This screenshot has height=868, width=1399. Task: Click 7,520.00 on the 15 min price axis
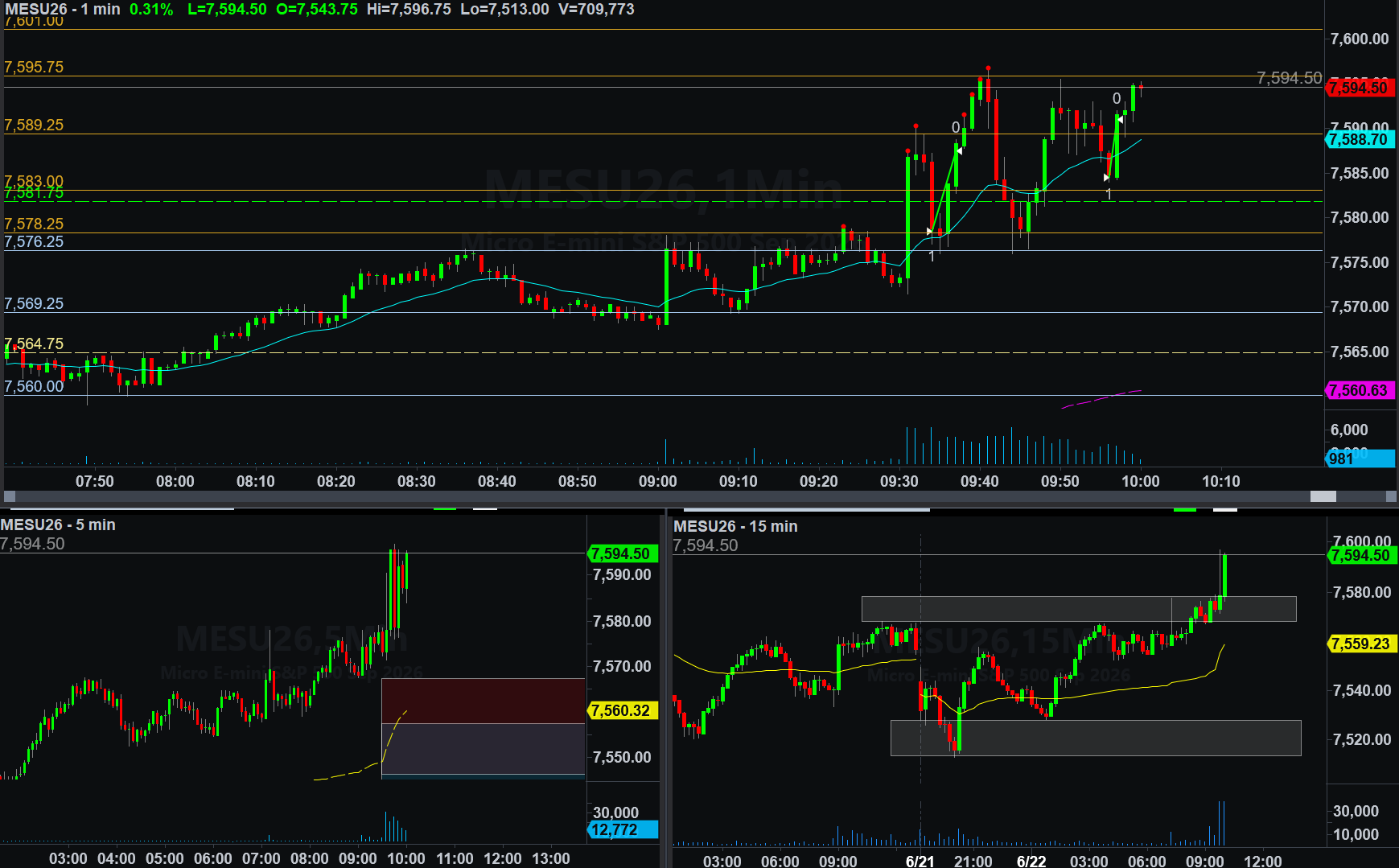[x=1362, y=739]
